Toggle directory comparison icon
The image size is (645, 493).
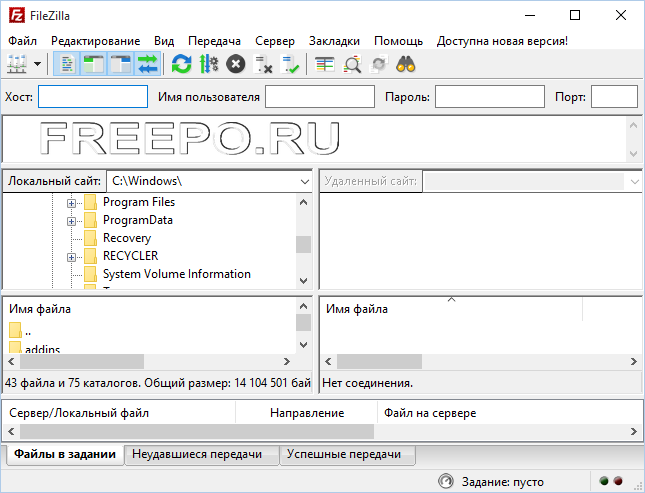point(352,64)
